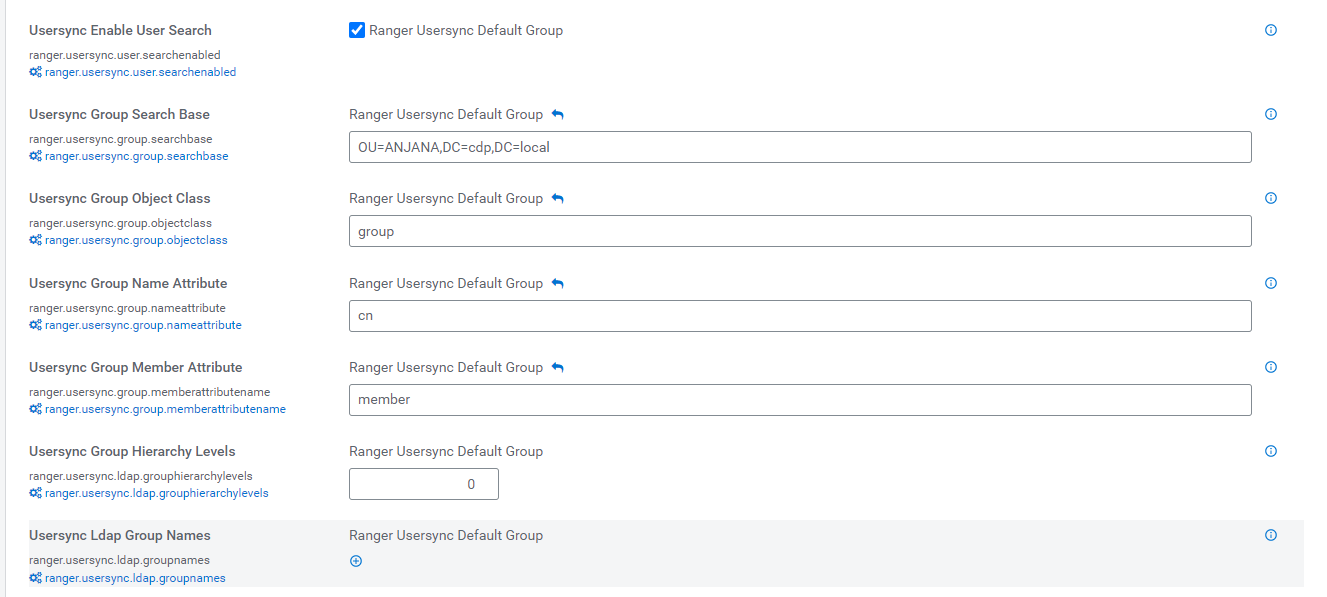Click undo arrow for Usersync Group Object Class

[x=558, y=199]
